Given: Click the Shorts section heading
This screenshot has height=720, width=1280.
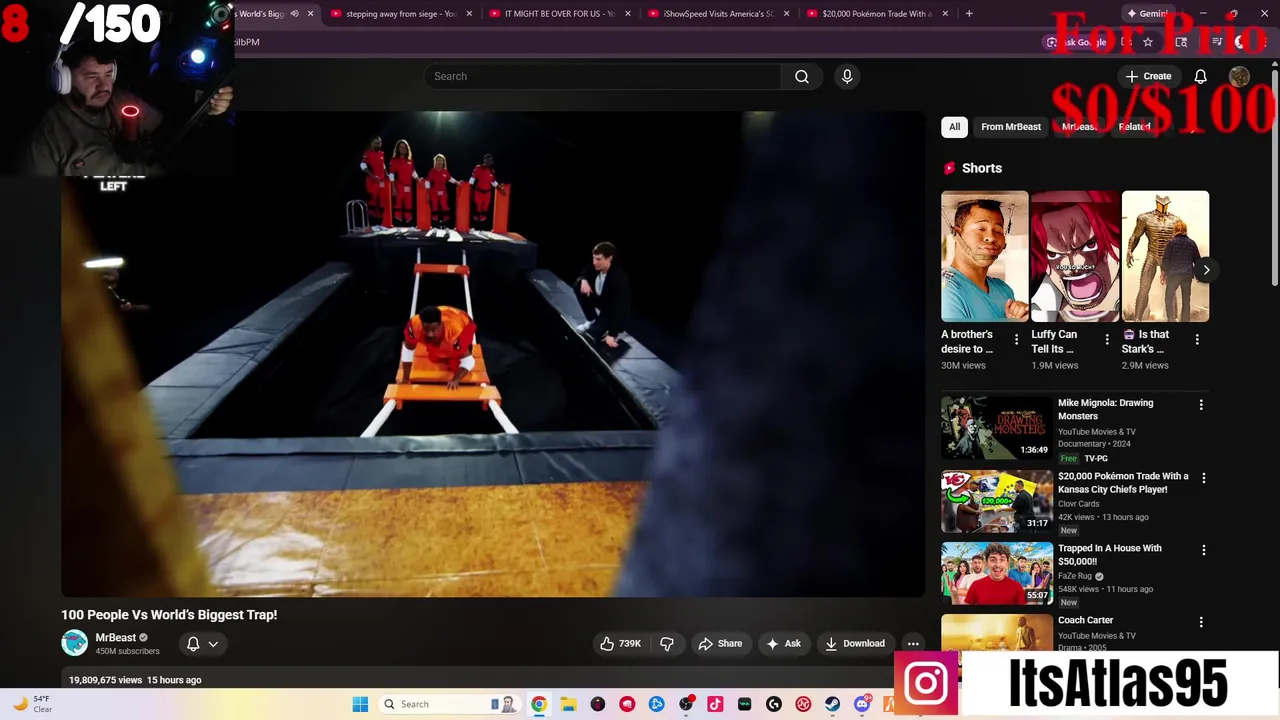Looking at the screenshot, I should pyautogui.click(x=981, y=168).
